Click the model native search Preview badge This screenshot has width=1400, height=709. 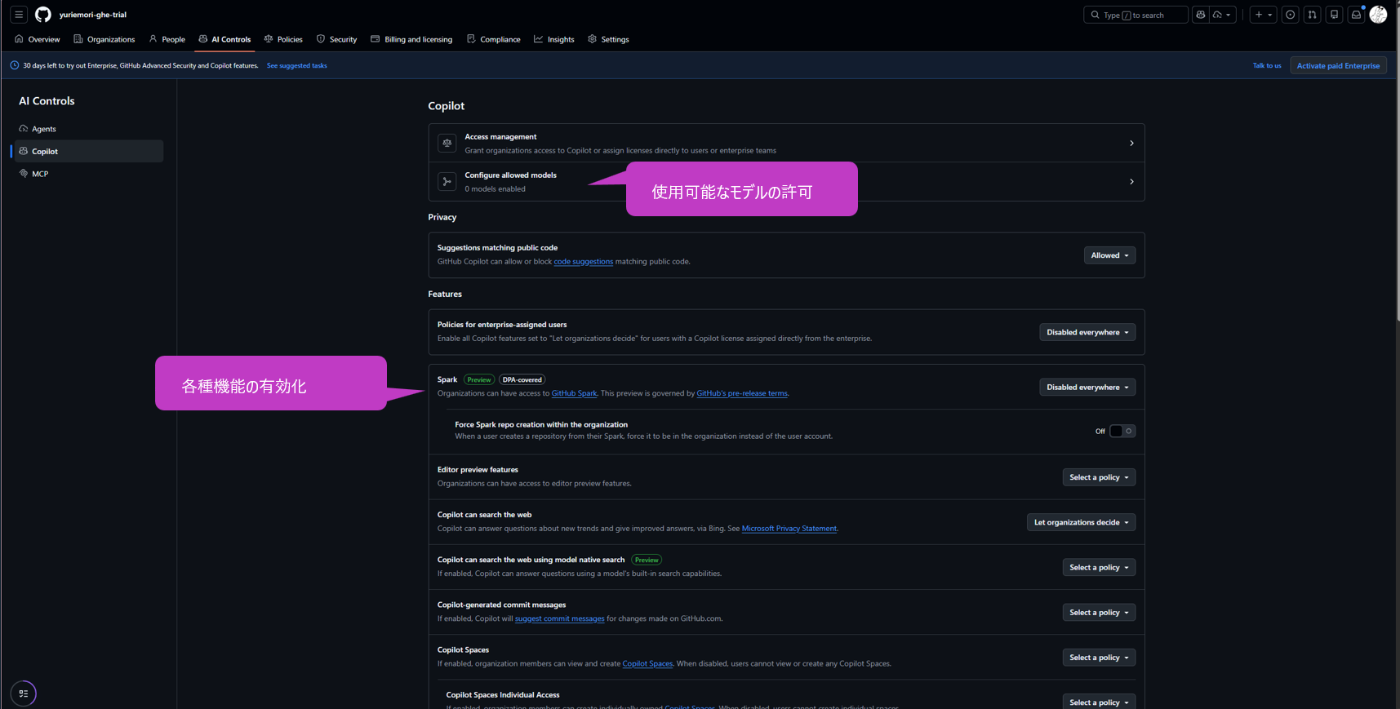coord(646,560)
